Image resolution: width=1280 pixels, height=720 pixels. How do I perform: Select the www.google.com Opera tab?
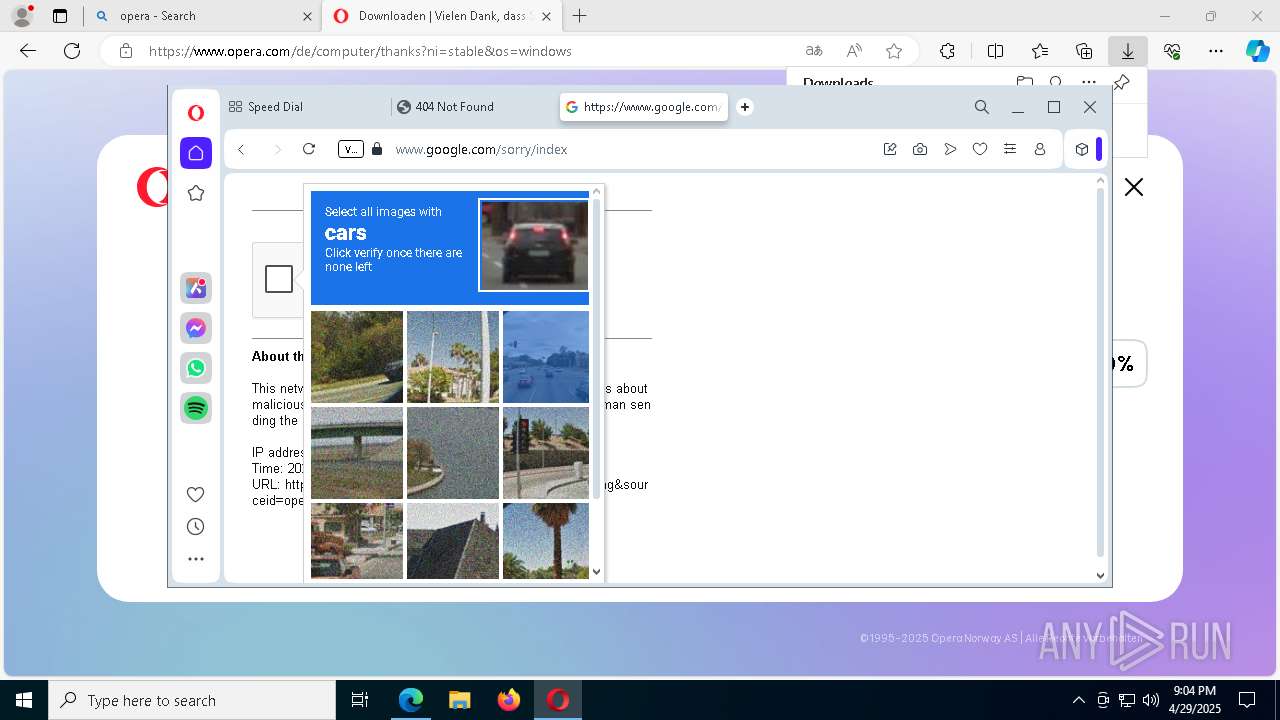pyautogui.click(x=644, y=107)
